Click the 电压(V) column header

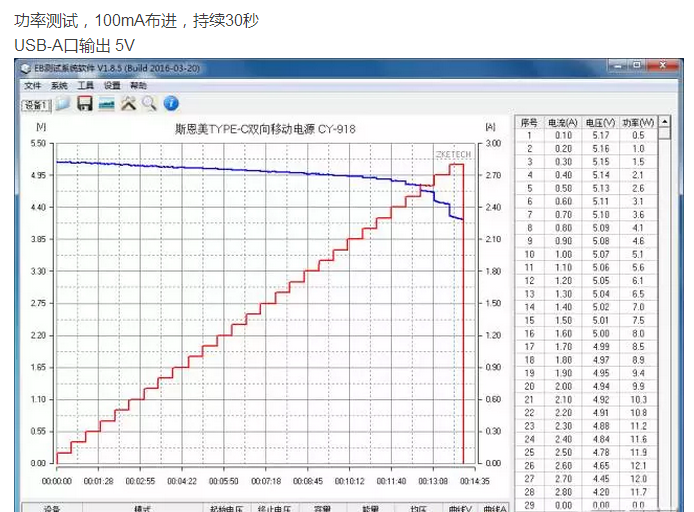pyautogui.click(x=600, y=123)
